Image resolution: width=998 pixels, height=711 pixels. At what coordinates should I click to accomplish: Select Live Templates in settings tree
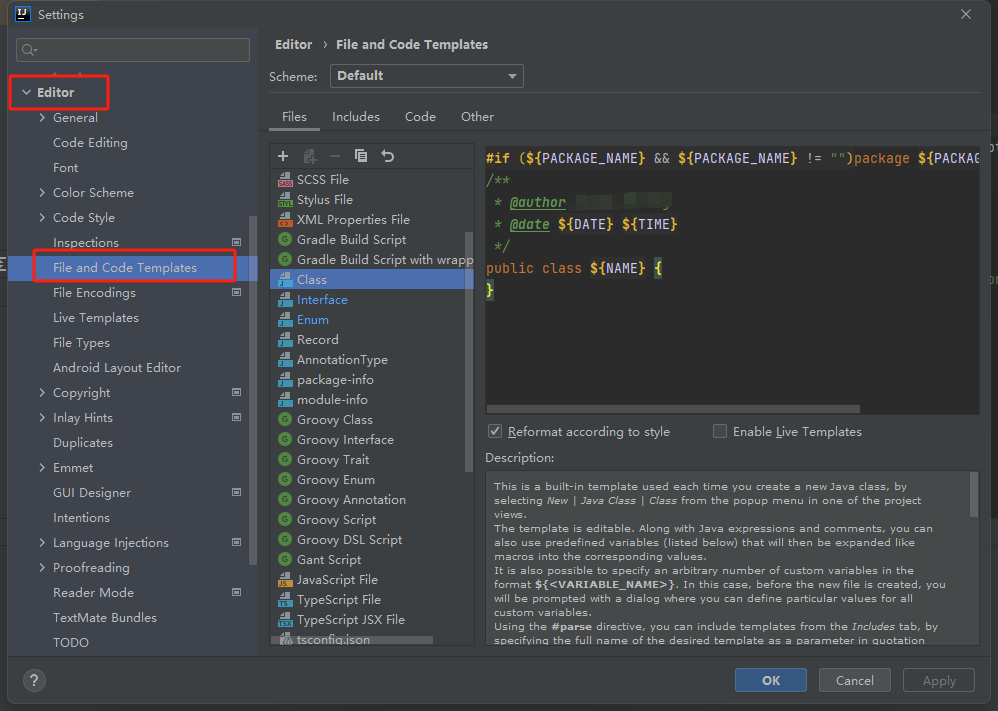click(95, 318)
